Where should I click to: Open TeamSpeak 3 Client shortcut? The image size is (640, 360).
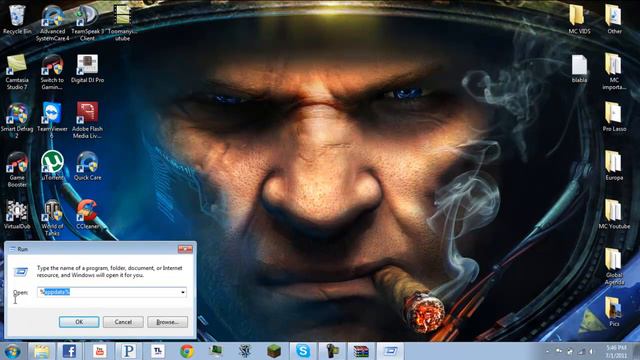point(87,23)
